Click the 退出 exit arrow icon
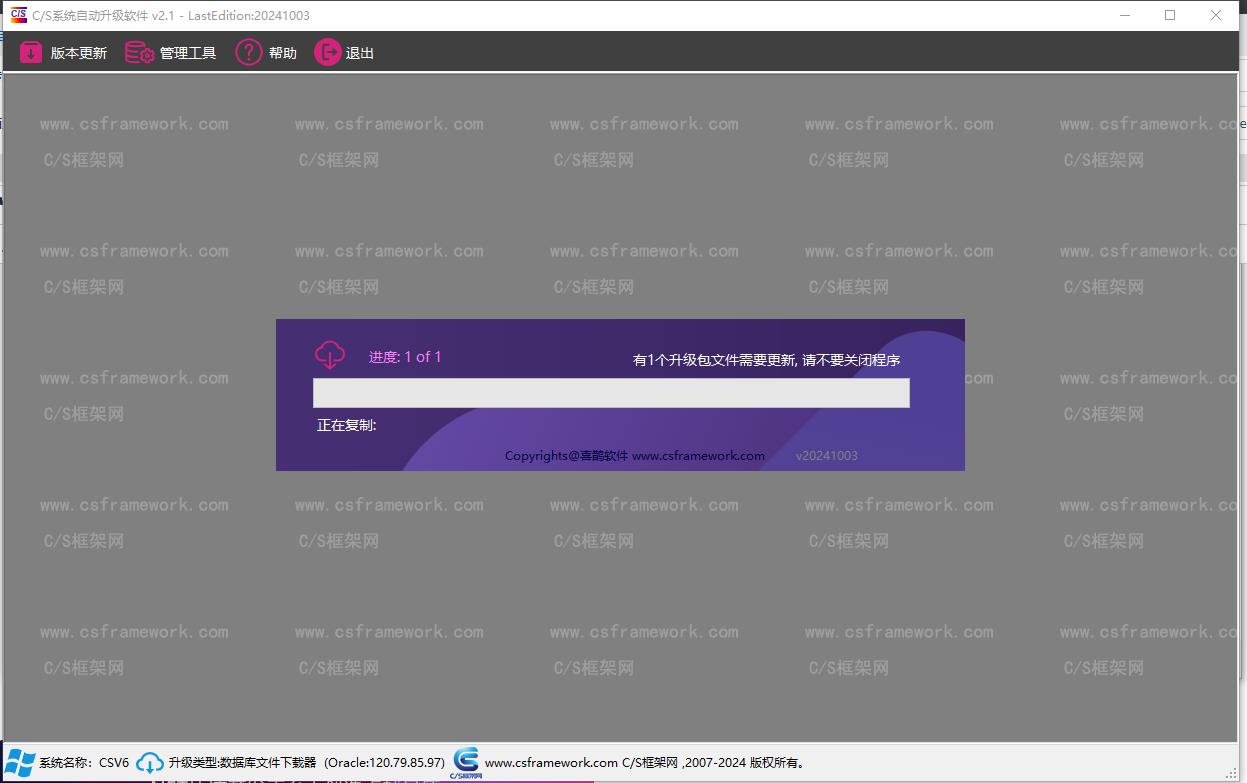1247x783 pixels. [x=327, y=53]
